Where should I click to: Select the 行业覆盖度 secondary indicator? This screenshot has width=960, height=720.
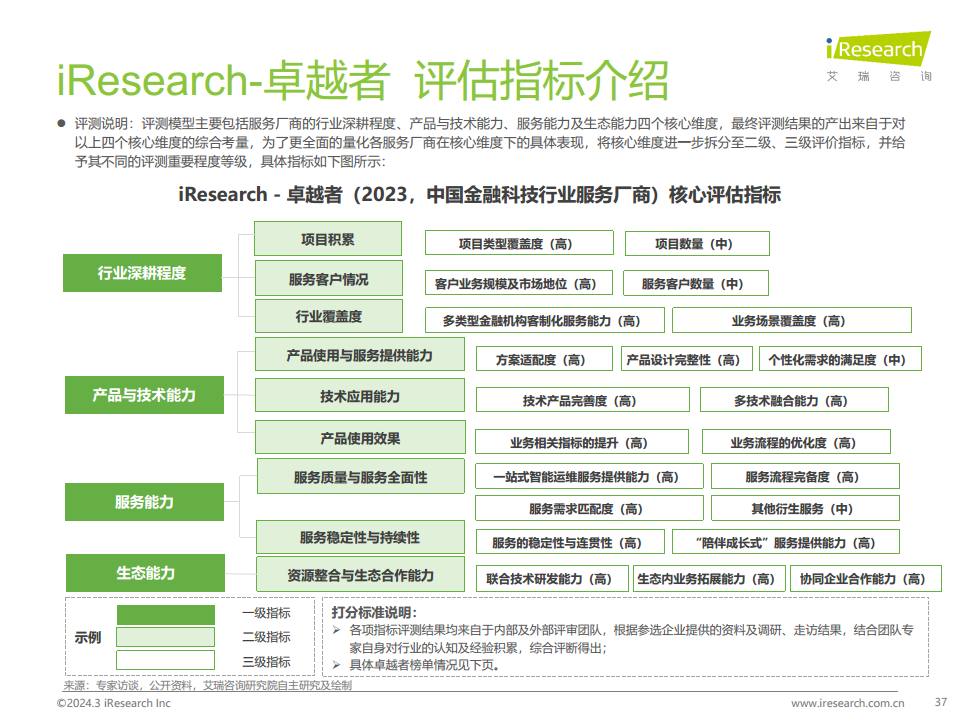328,317
